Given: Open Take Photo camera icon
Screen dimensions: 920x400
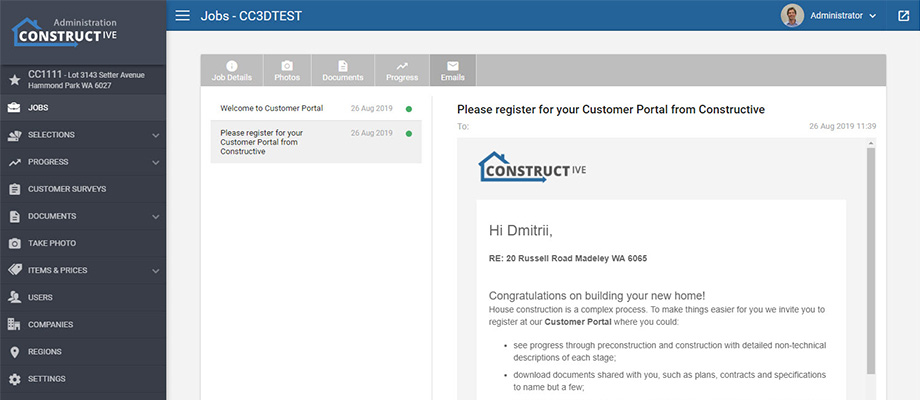Looking at the screenshot, I should (15, 243).
